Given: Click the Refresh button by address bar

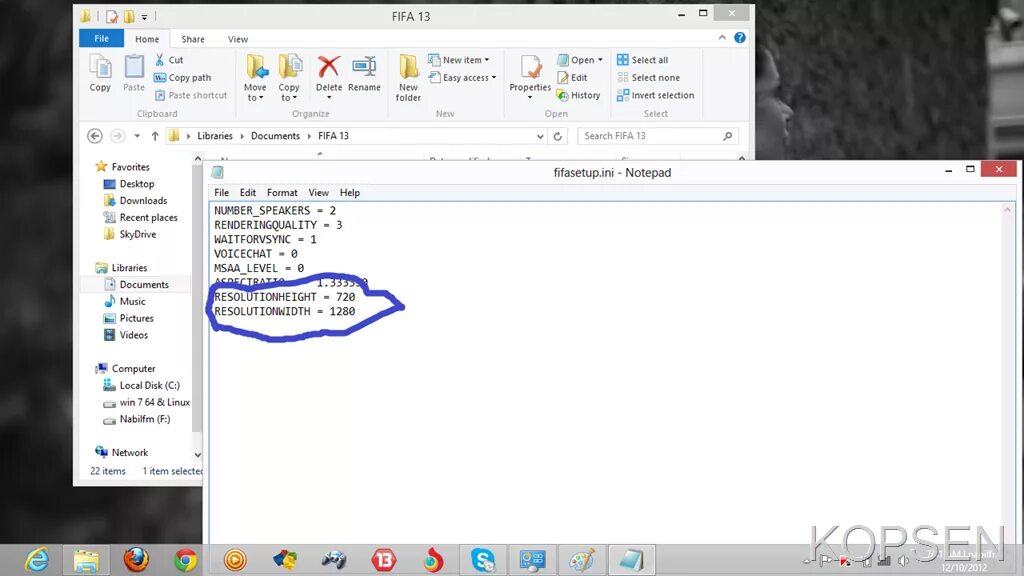Looking at the screenshot, I should 558,136.
